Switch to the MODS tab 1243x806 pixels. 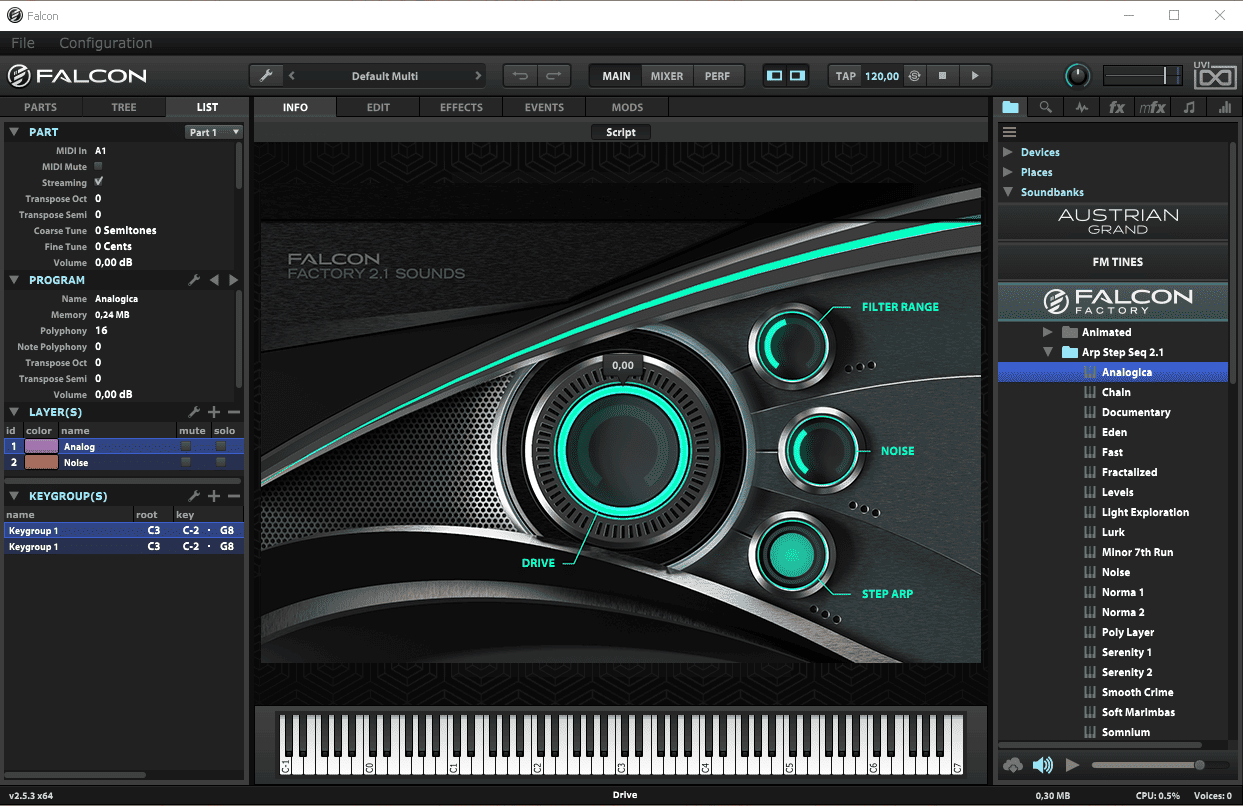[627, 107]
